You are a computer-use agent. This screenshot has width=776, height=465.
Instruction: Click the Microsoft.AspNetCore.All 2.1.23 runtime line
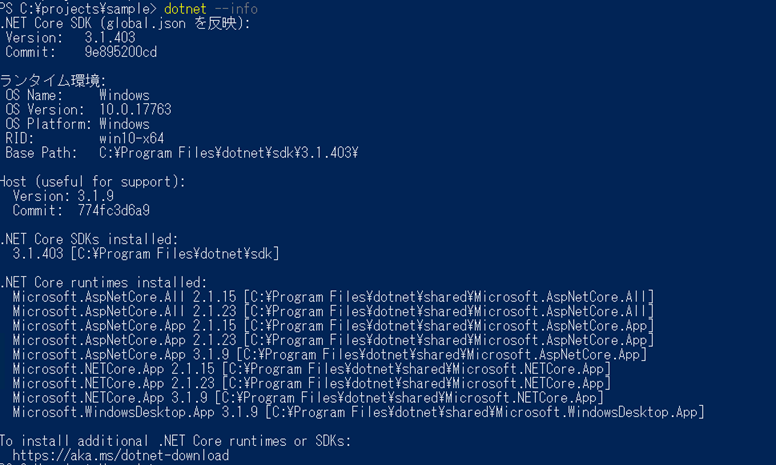tap(334, 311)
